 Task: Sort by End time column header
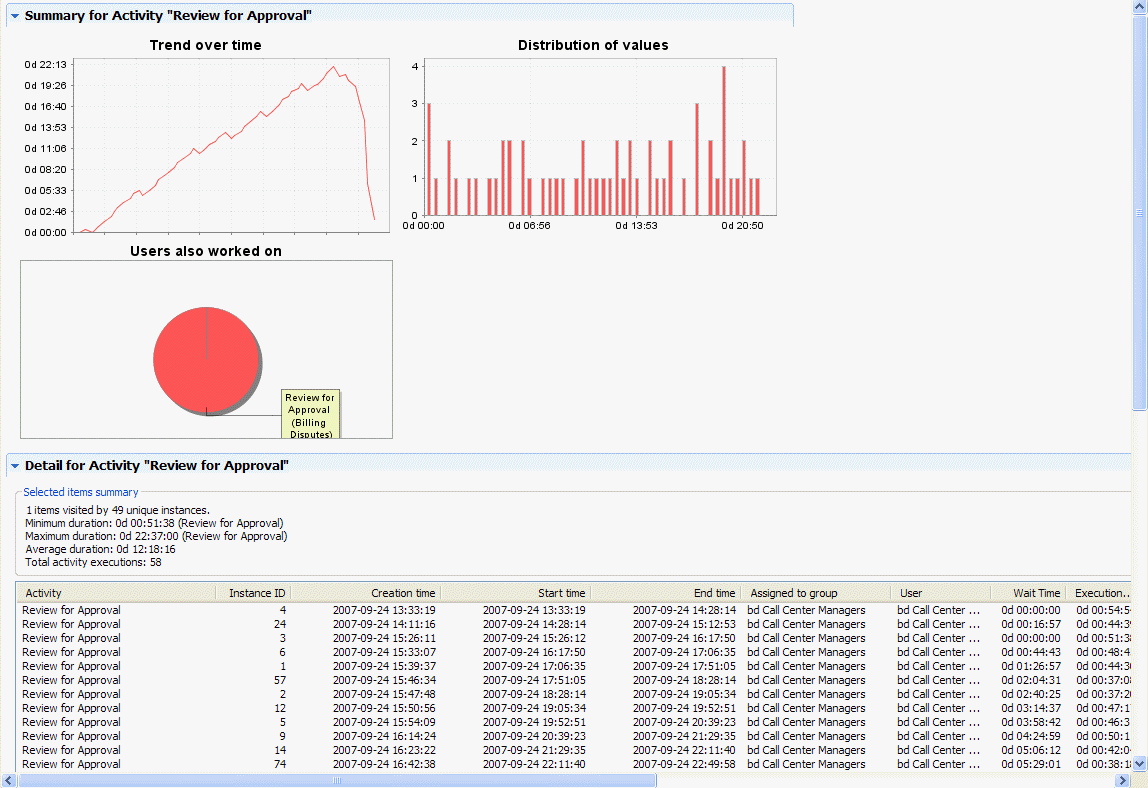click(666, 593)
